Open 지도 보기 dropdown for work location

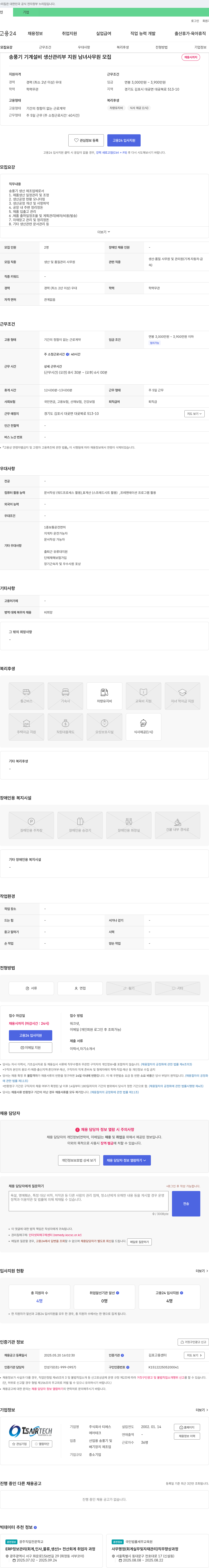[x=194, y=414]
